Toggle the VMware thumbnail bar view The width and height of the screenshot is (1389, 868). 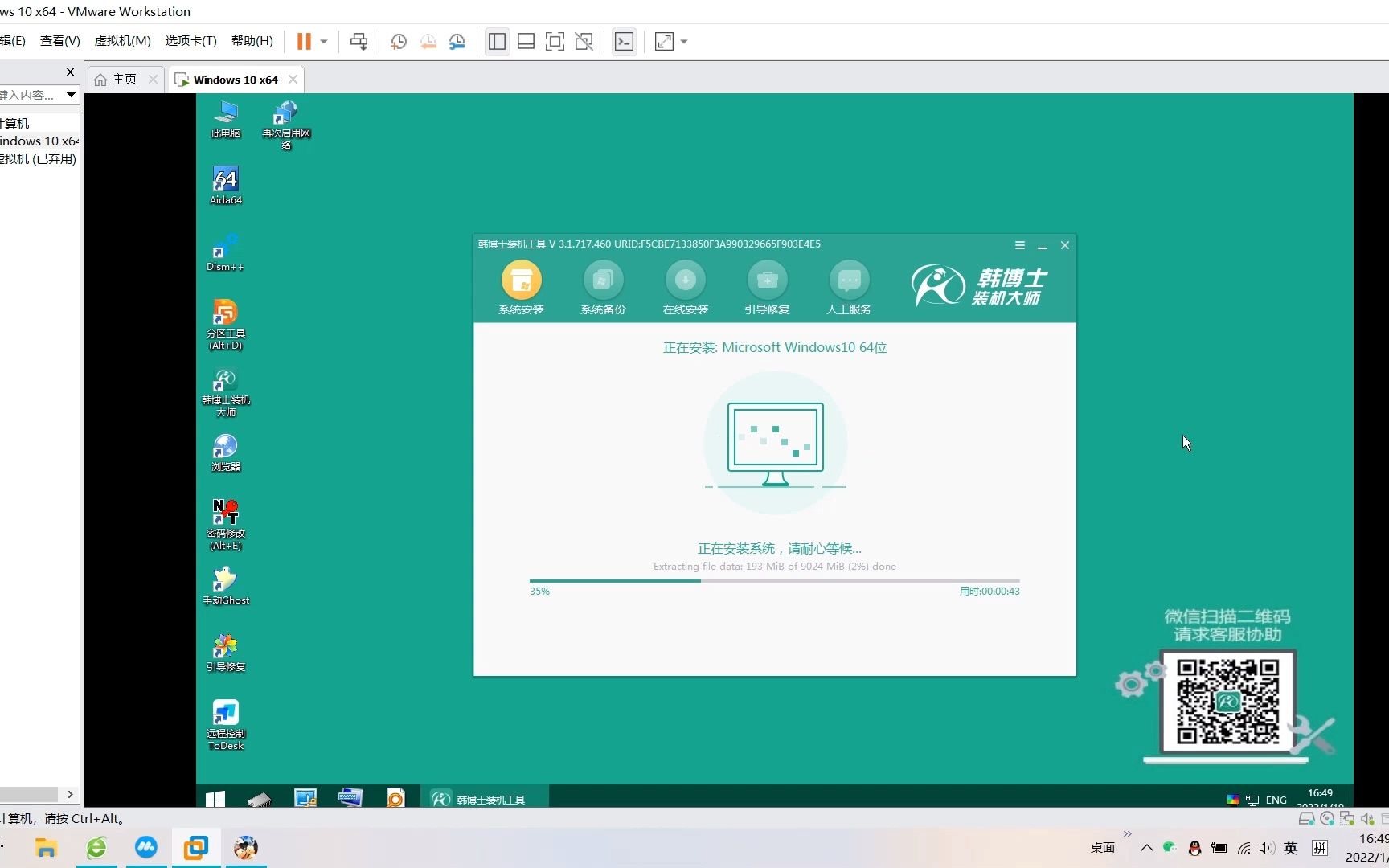point(526,42)
